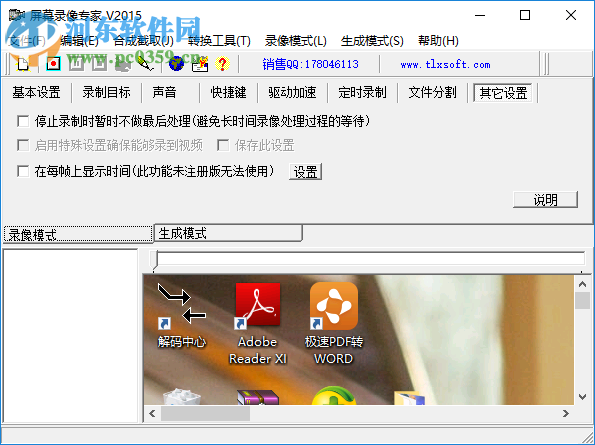This screenshot has width=595, height=445.
Task: Switch to the 定时录制 tab
Action: (362, 93)
